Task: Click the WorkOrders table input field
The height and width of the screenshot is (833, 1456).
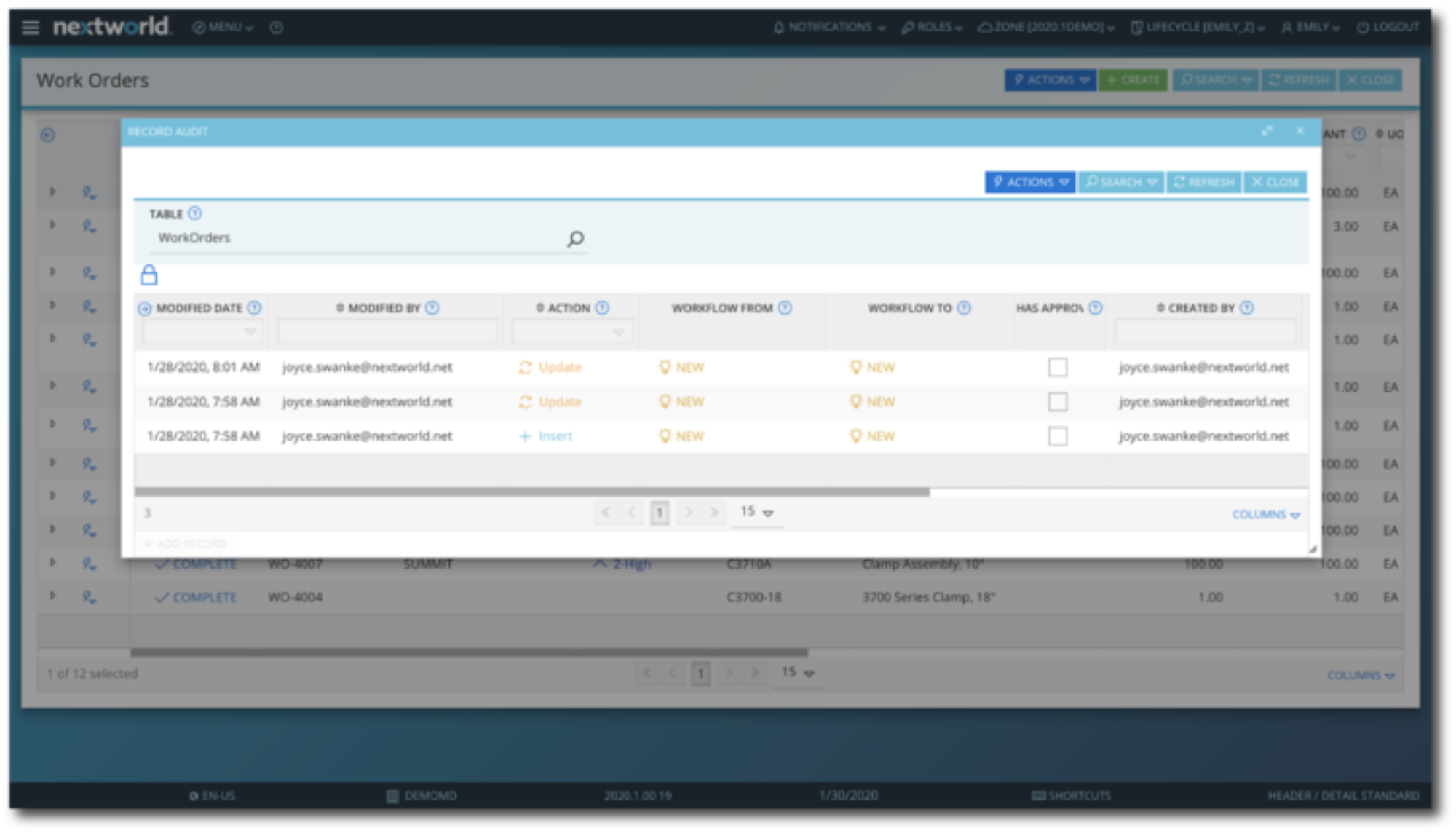Action: [x=357, y=238]
